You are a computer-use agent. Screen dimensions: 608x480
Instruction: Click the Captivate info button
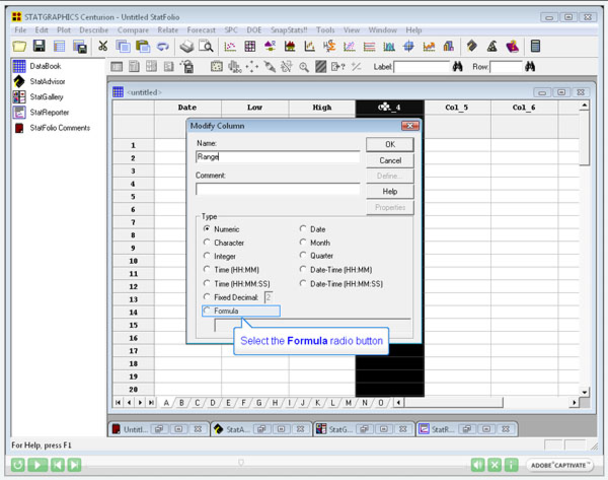coord(511,464)
